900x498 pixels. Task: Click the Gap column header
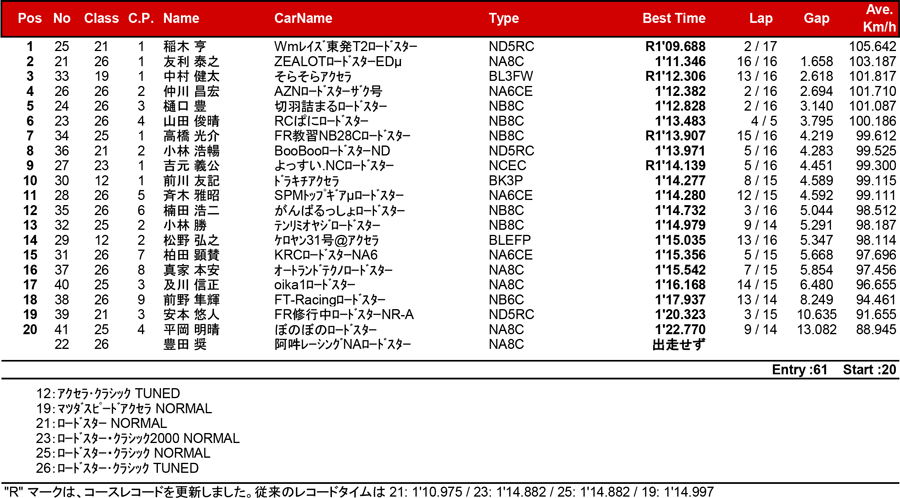click(816, 18)
